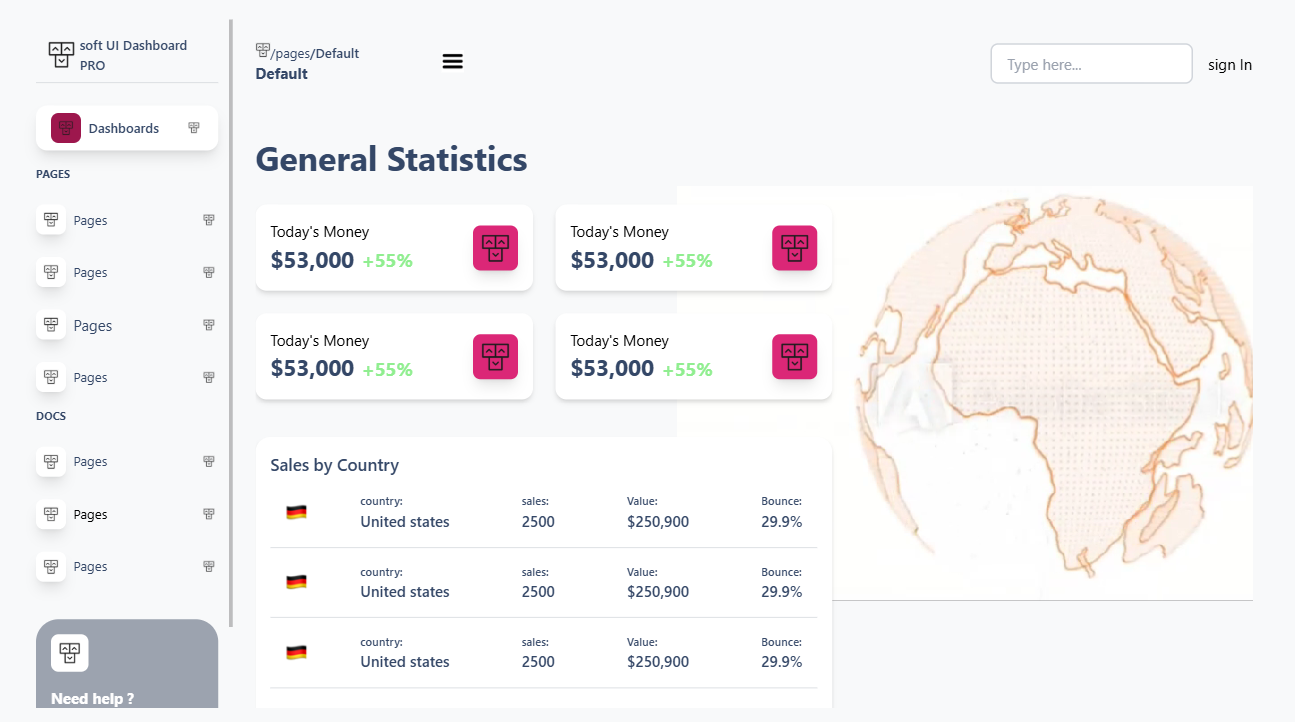
Task: Click the Soft UI Dashboard PRO logo icon
Action: coord(61,54)
